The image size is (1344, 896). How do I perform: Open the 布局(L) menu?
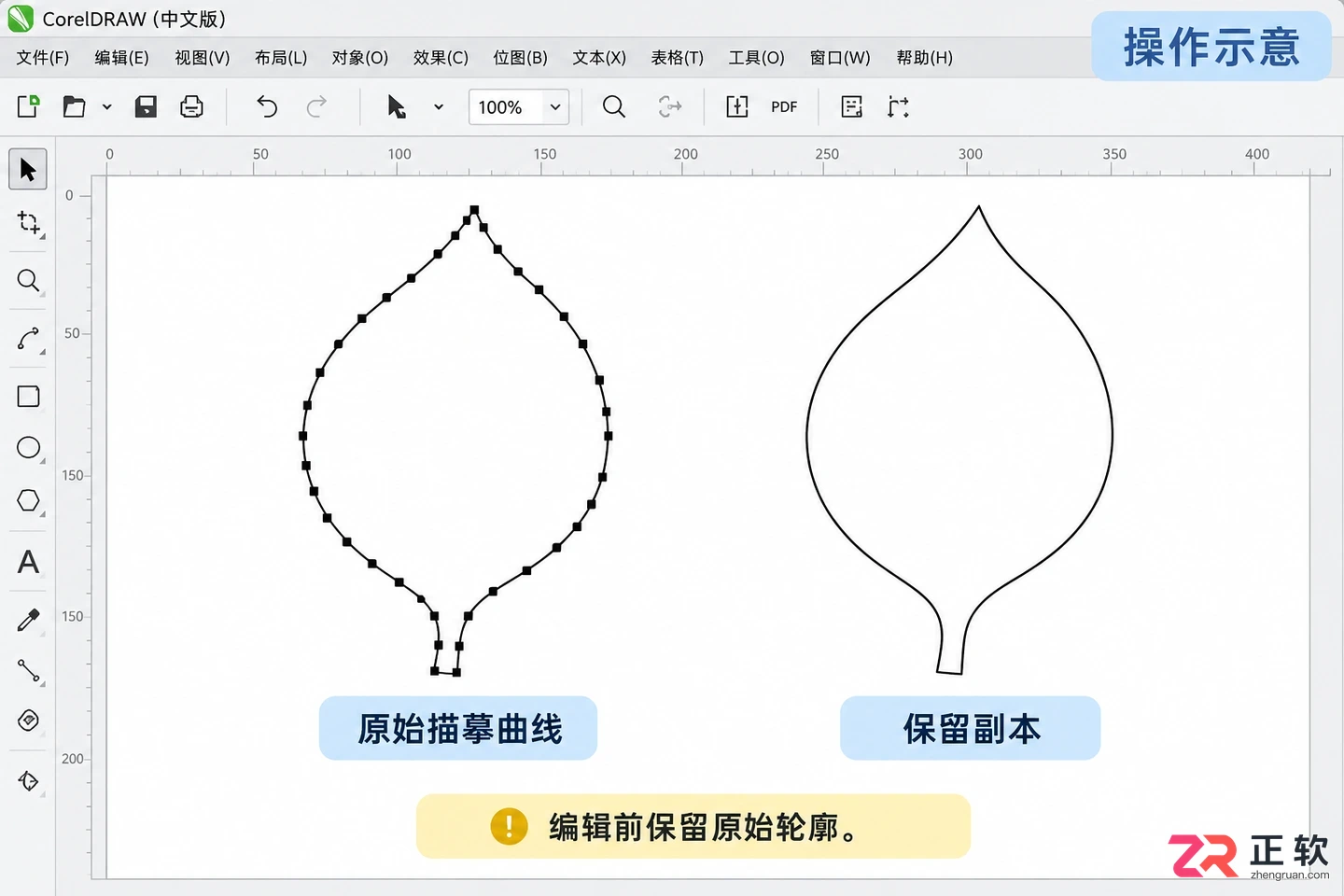click(x=281, y=58)
